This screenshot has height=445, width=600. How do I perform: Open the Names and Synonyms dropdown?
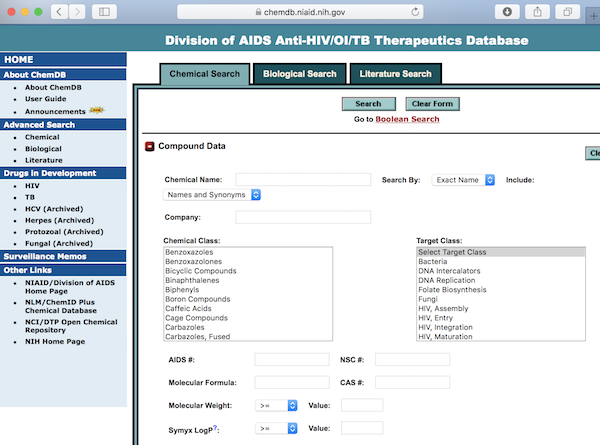click(212, 195)
